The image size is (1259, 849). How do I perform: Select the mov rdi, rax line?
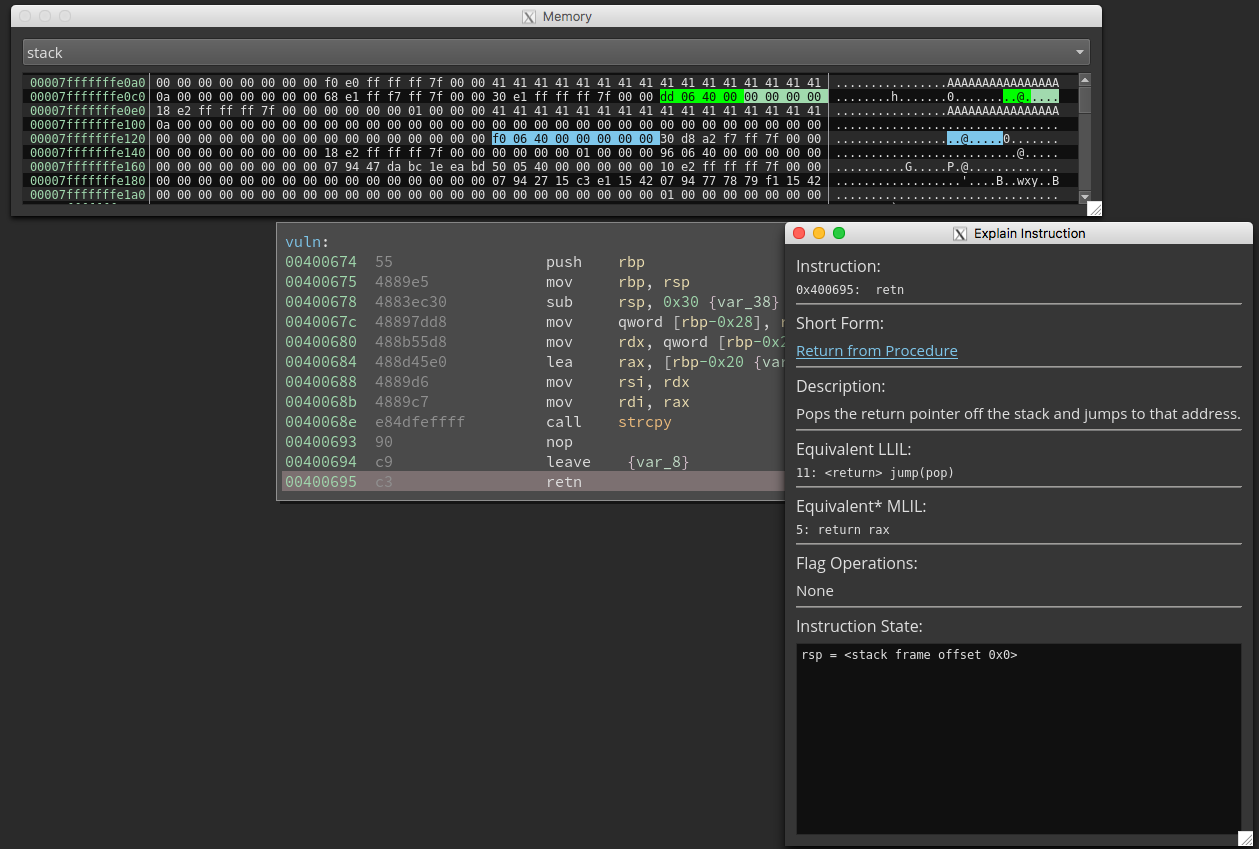click(x=533, y=402)
